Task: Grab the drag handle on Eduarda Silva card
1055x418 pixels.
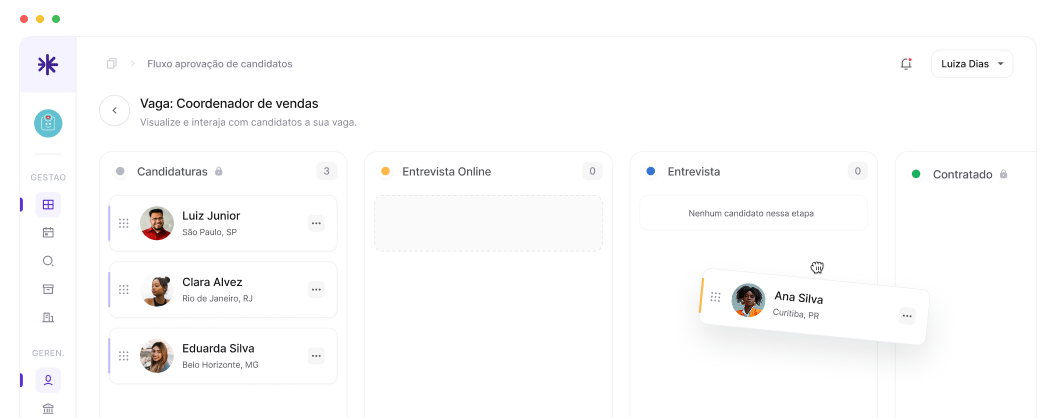Action: (124, 356)
